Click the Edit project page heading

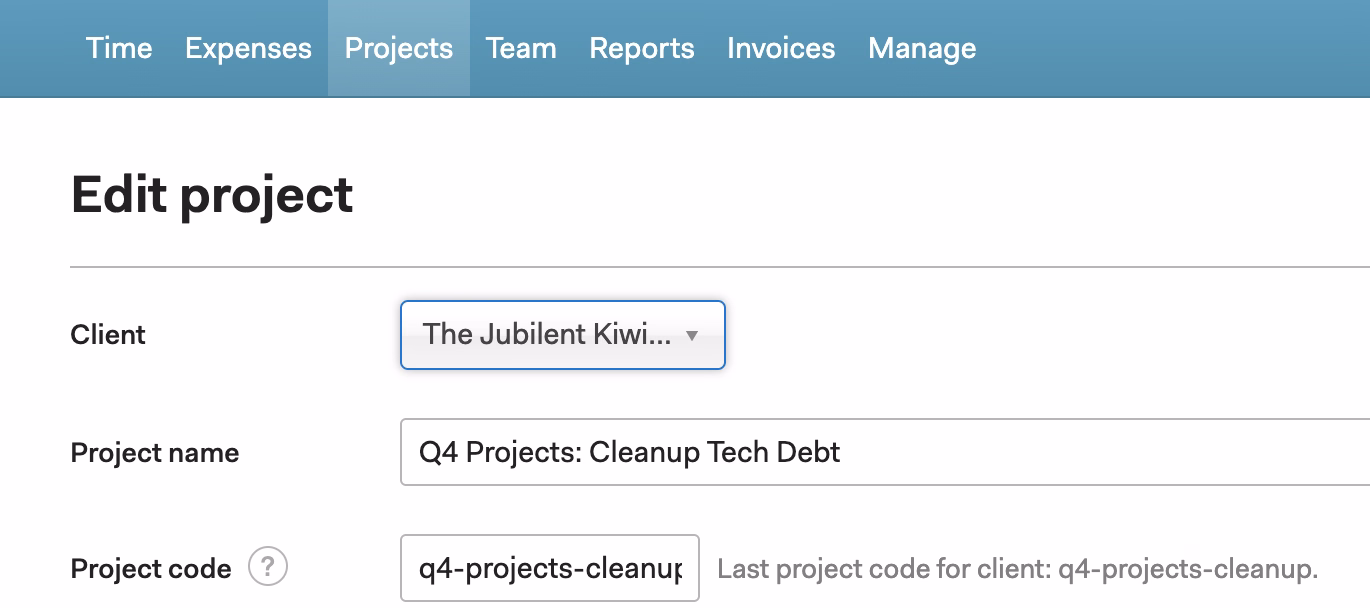coord(212,194)
